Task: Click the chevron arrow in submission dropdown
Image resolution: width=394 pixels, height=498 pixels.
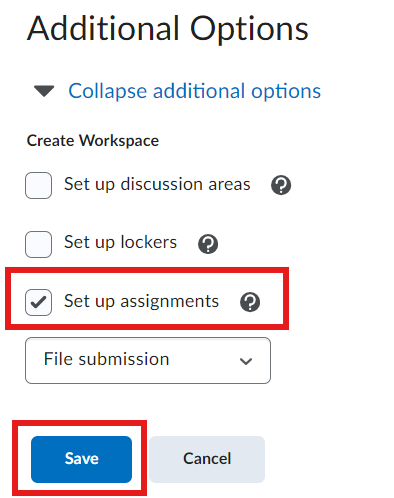Action: pyautogui.click(x=246, y=361)
